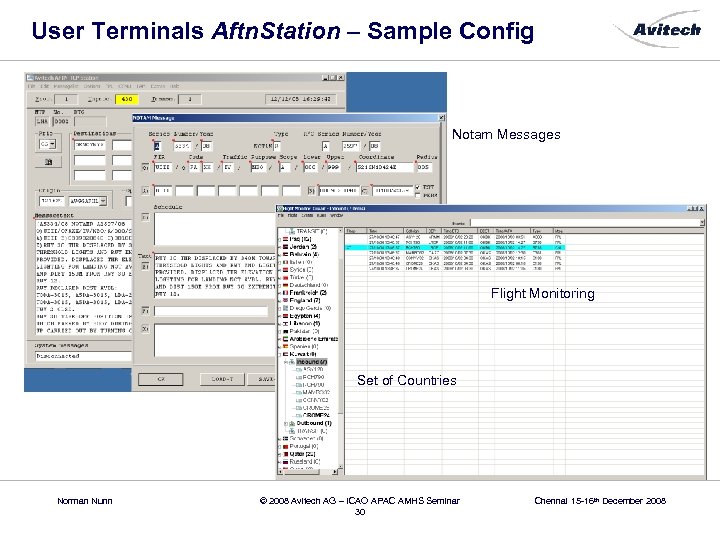This screenshot has width=720, height=540.
Task: Select the England (7) country node
Action: tap(305, 300)
